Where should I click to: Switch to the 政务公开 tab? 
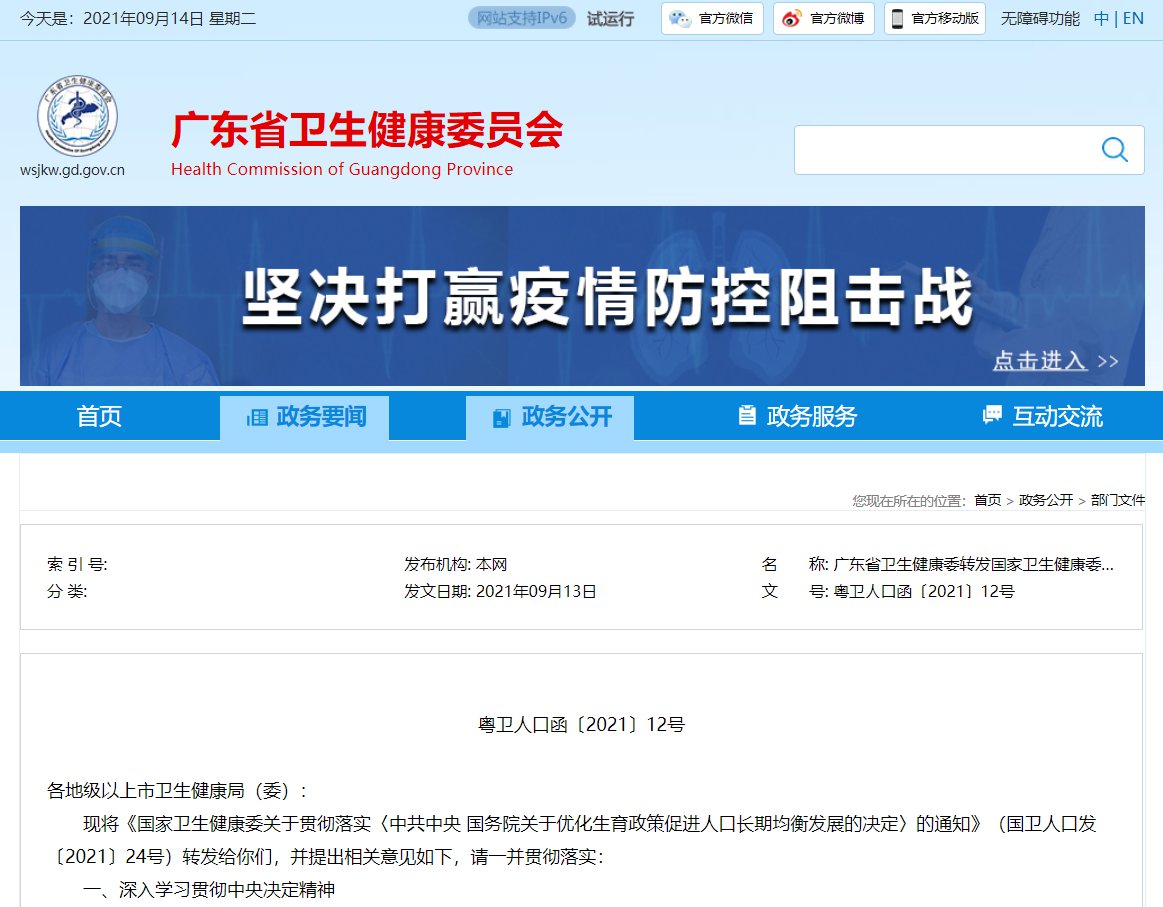tap(550, 417)
